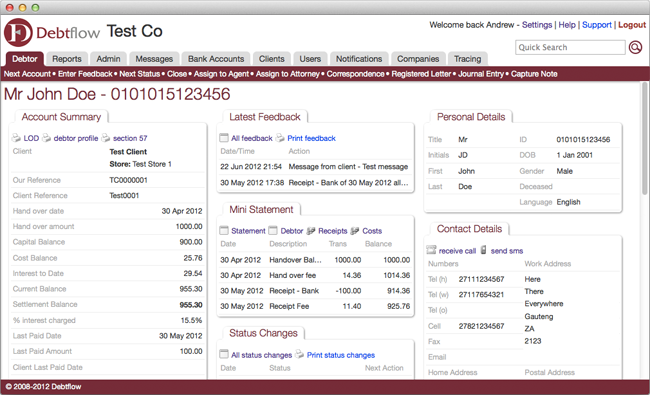Screen dimensions: 650x395
Task: Click the printer icon beside Print status changes
Action: 299,354
